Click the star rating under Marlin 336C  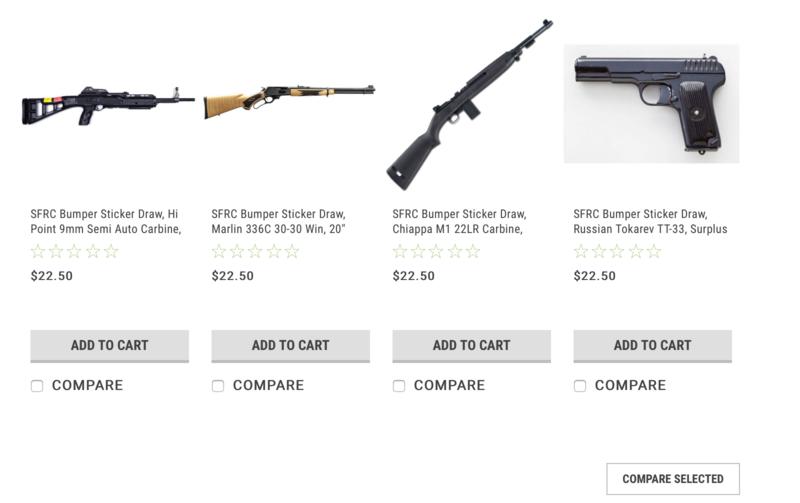[256, 251]
